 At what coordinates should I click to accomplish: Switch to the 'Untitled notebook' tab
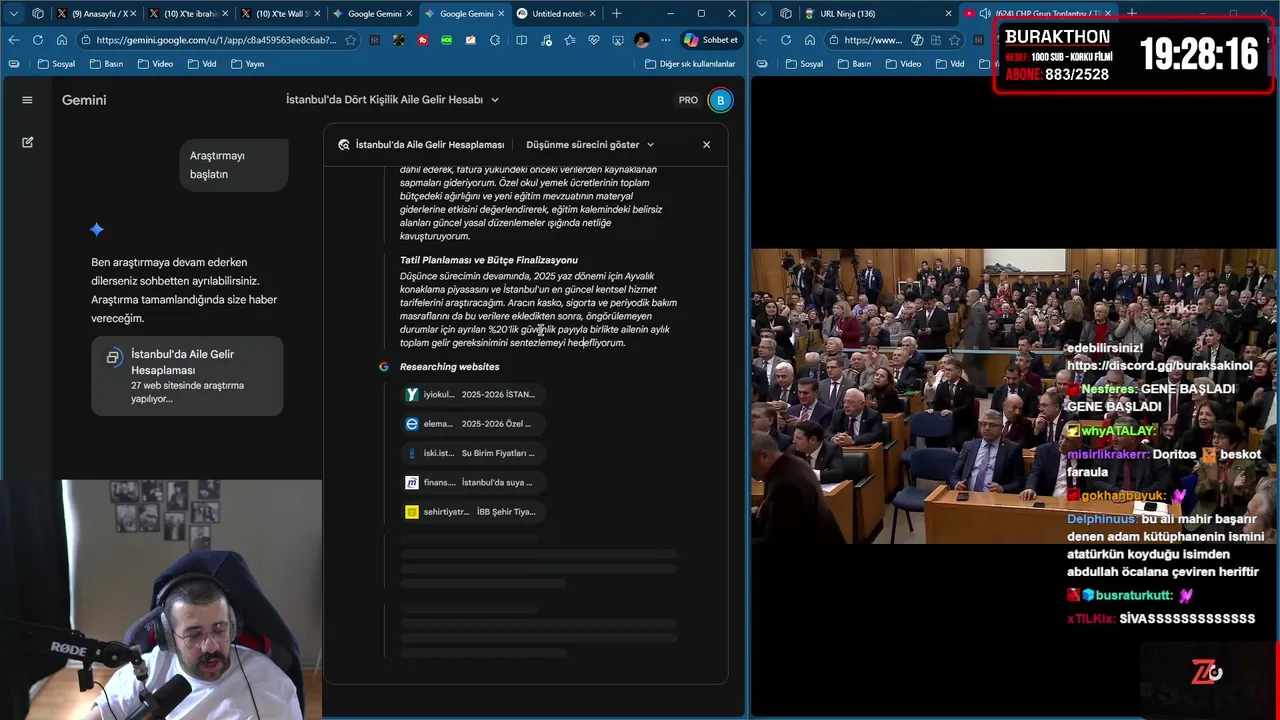click(556, 13)
